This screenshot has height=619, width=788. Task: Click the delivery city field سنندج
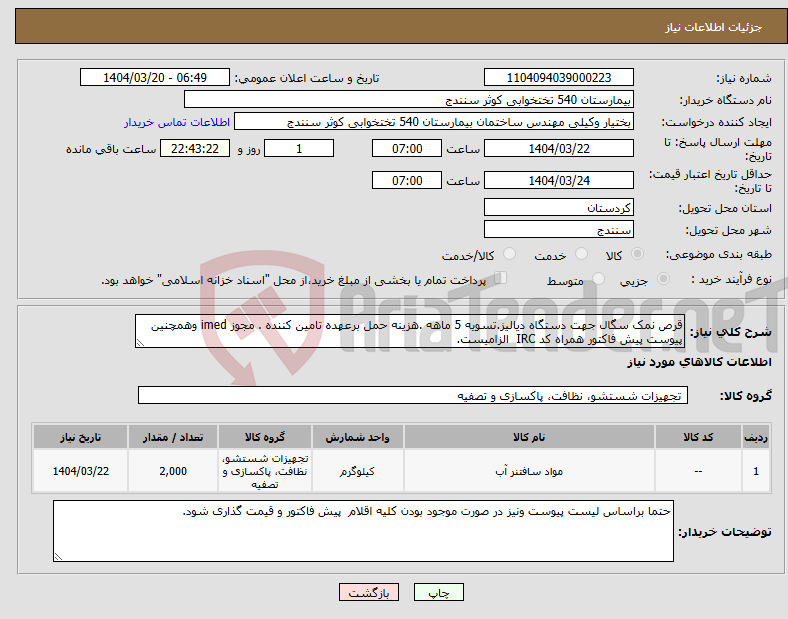click(x=558, y=229)
